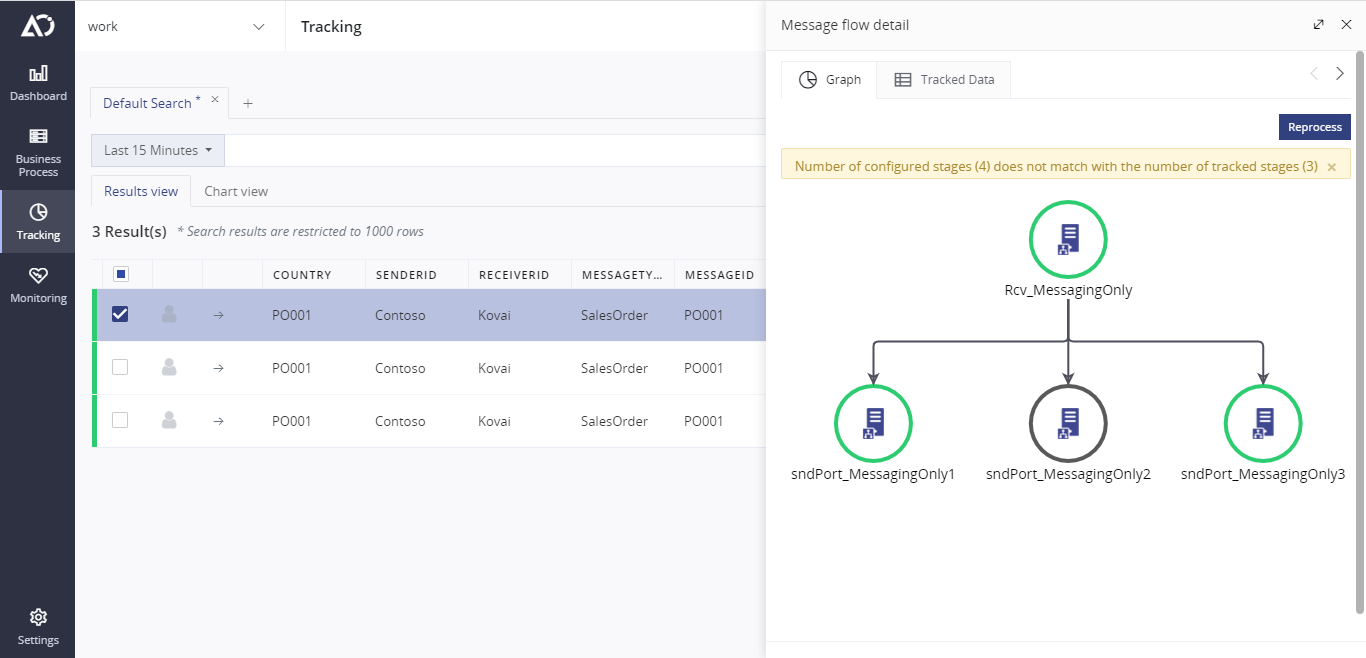Toggle the select-all header checkbox
This screenshot has height=658, width=1366.
click(x=121, y=274)
